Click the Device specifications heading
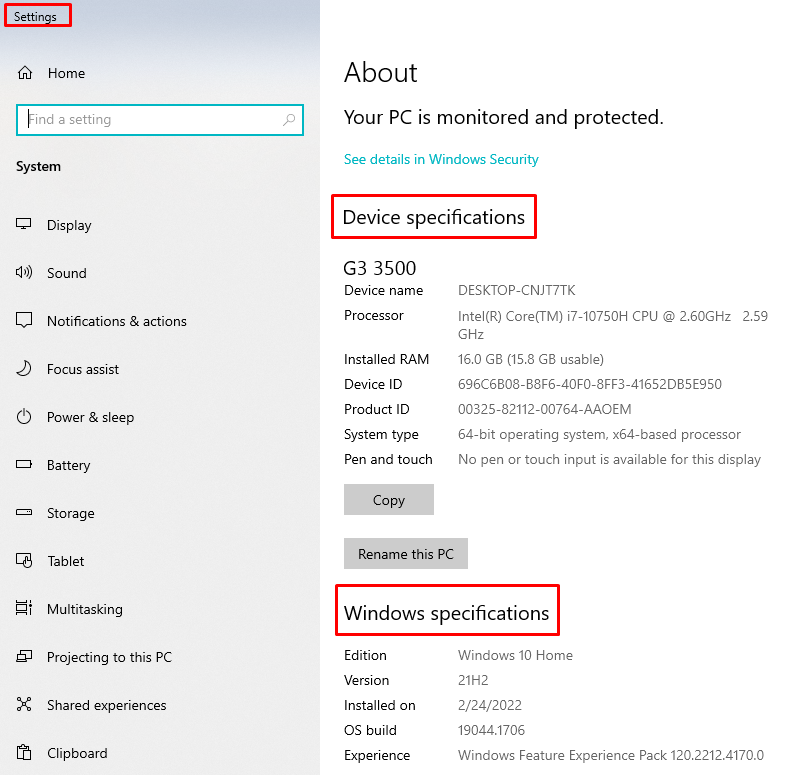 click(x=433, y=217)
